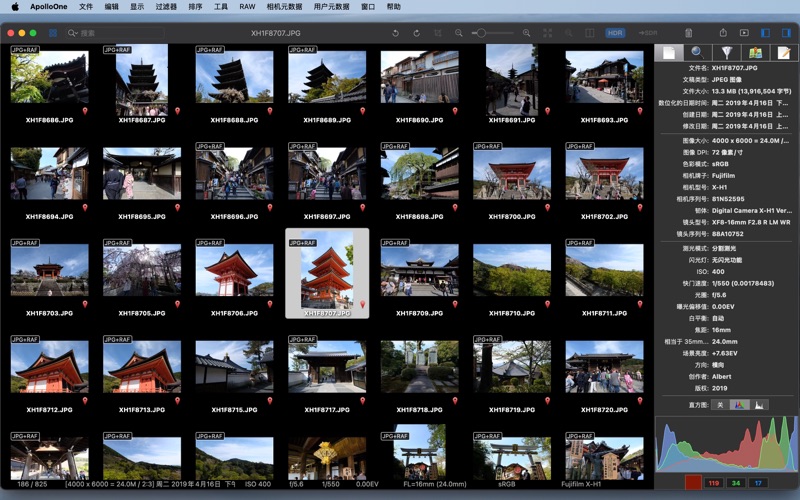Click the histogram graph

tap(727, 444)
